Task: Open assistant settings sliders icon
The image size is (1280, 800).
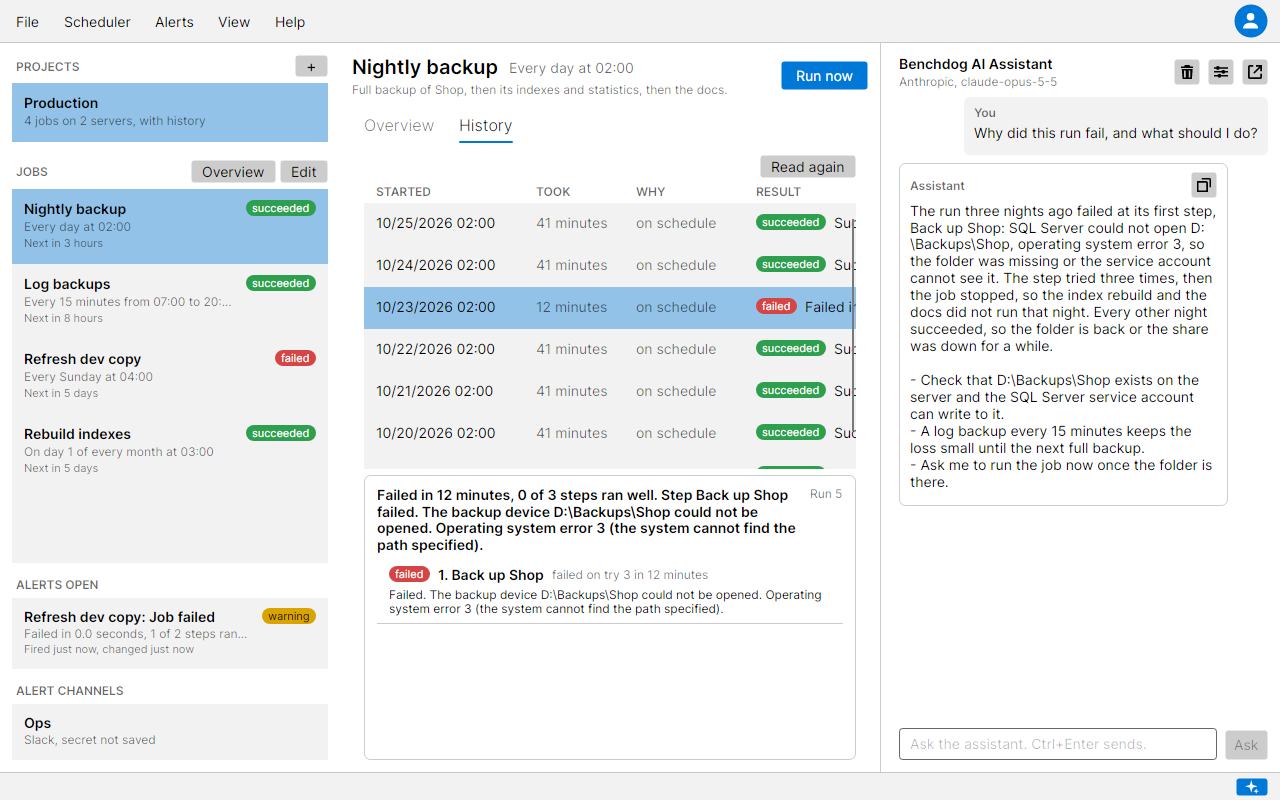Action: 1221,72
